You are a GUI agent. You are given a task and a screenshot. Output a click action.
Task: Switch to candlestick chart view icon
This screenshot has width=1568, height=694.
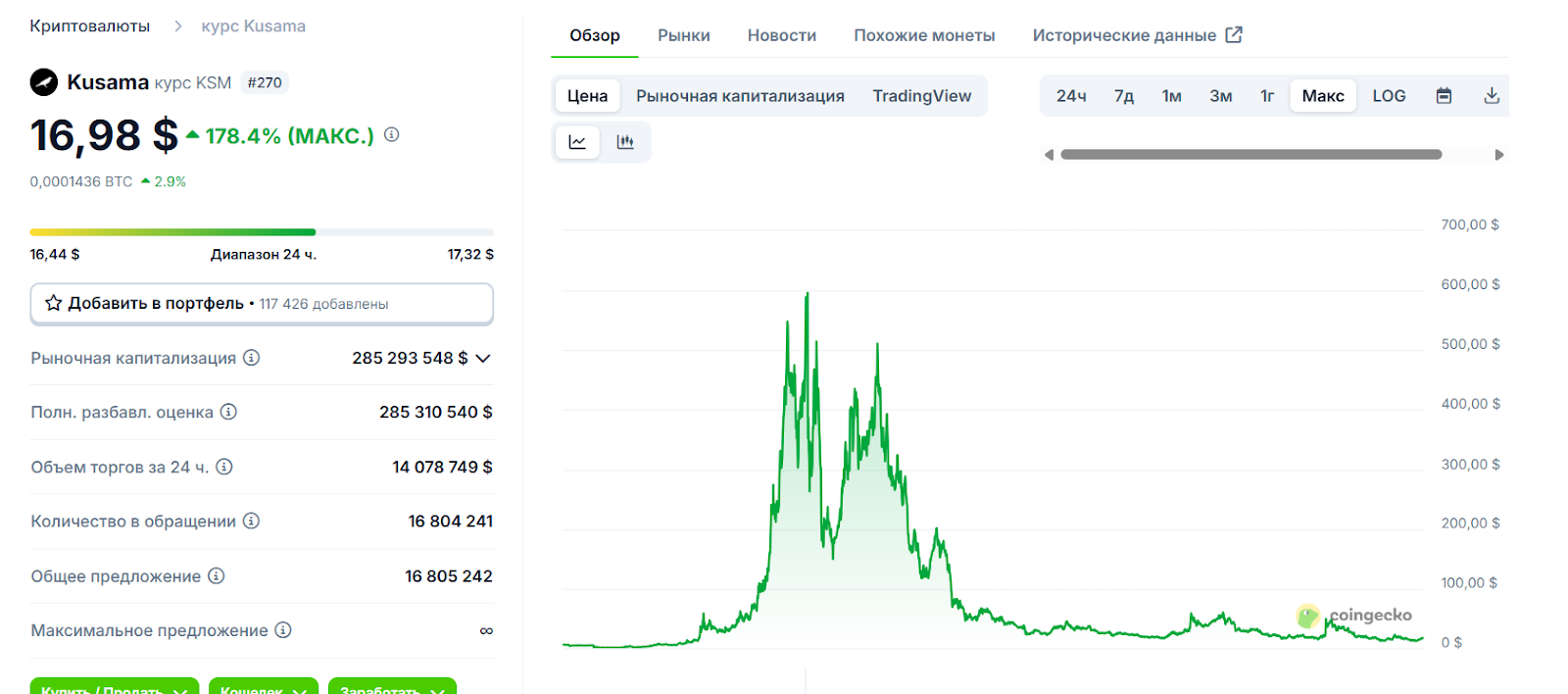[625, 142]
